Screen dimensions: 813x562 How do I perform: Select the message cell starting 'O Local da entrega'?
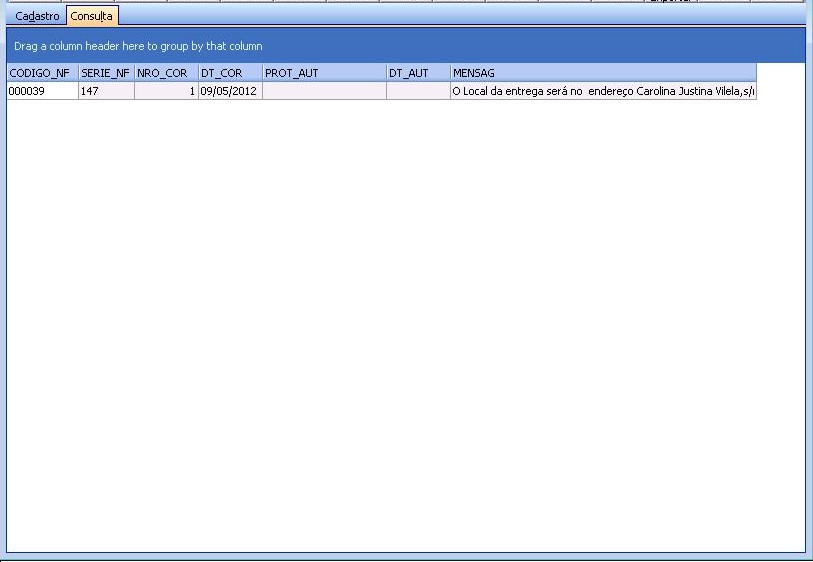pyautogui.click(x=602, y=91)
